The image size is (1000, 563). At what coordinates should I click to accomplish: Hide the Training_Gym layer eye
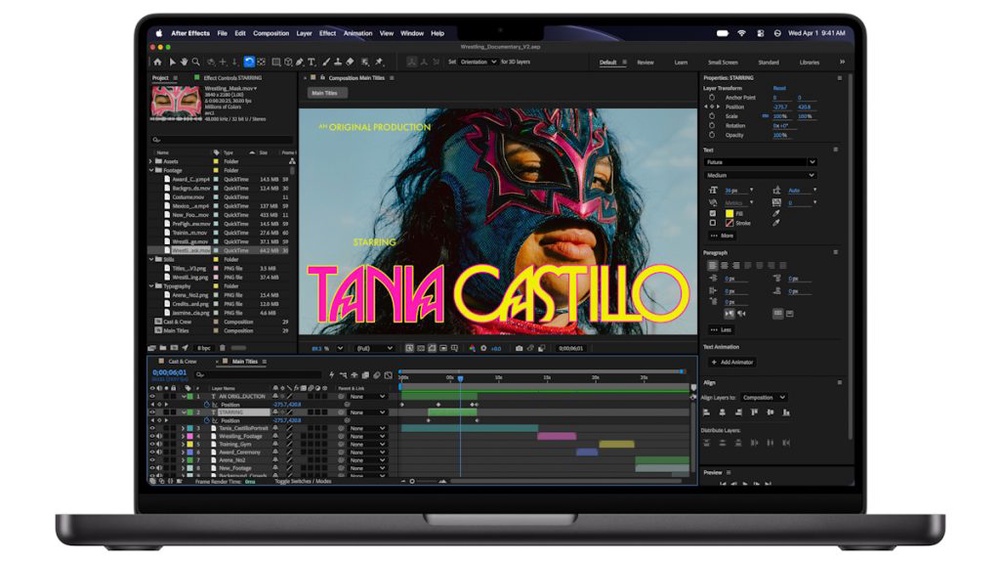(152, 444)
